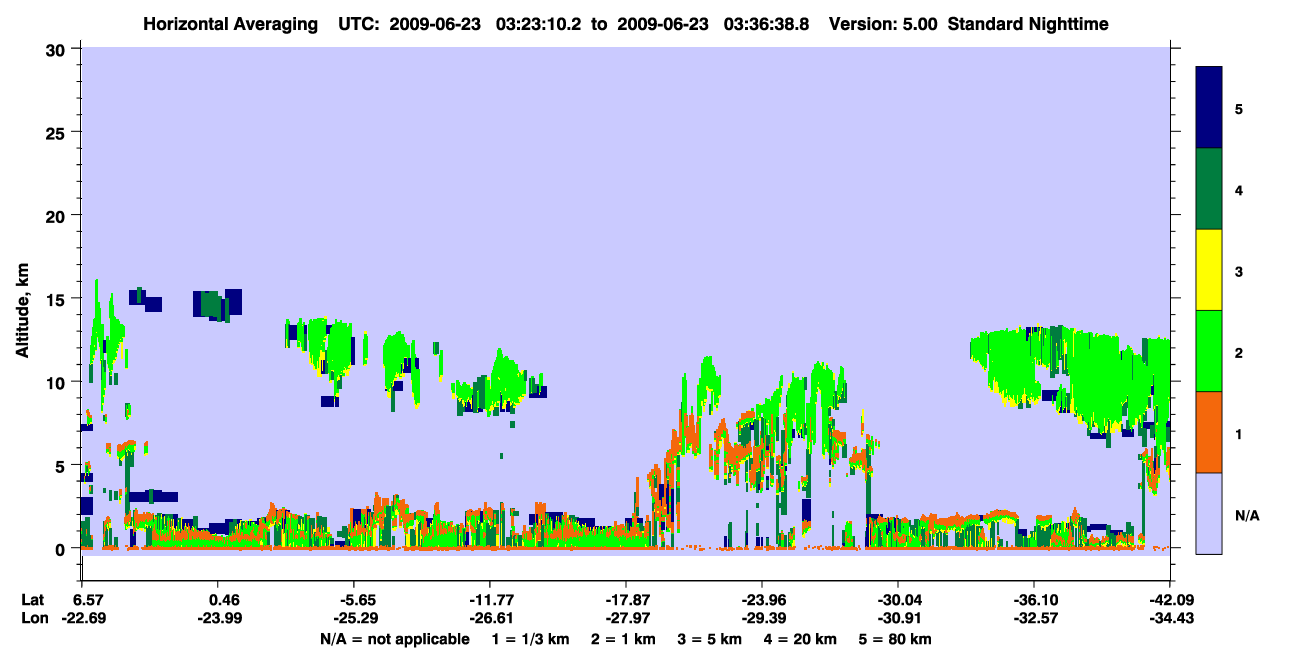The width and height of the screenshot is (1300, 667).
Task: Click longitude value -34.43
Action: [1170, 619]
